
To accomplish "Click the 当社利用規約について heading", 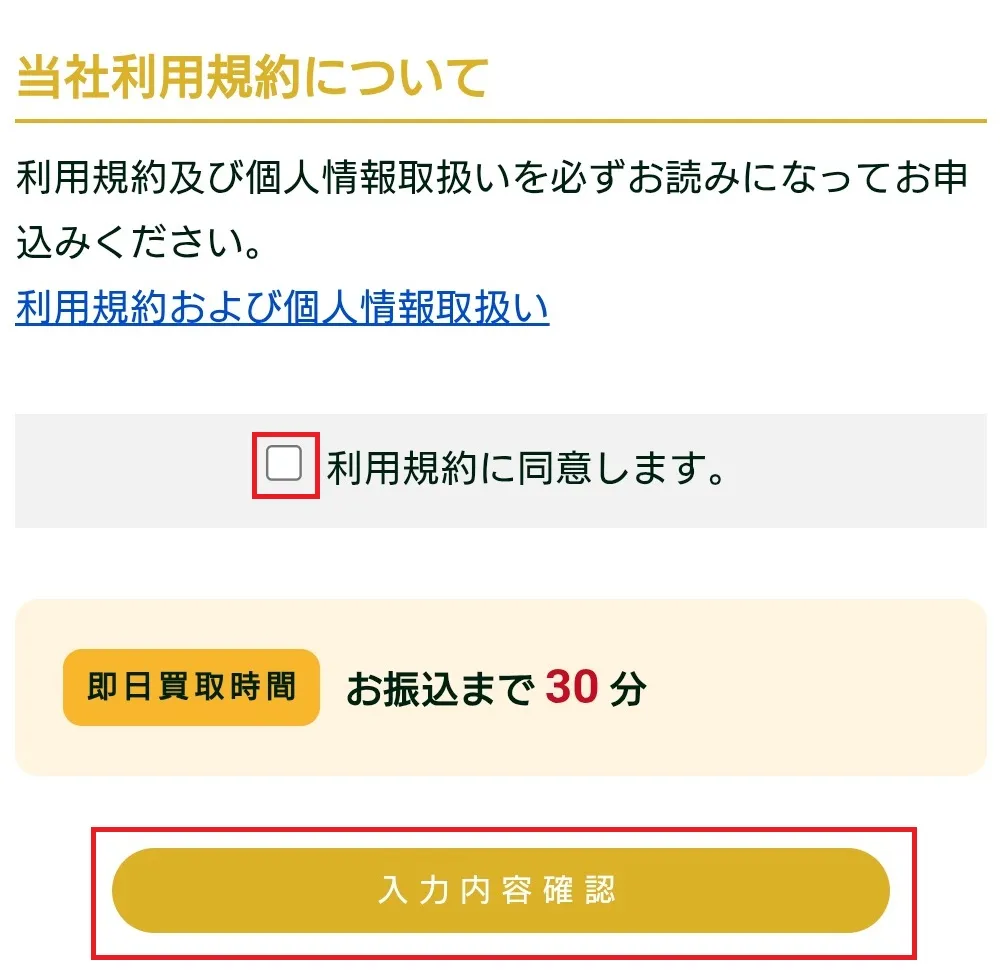I will [x=252, y=78].
